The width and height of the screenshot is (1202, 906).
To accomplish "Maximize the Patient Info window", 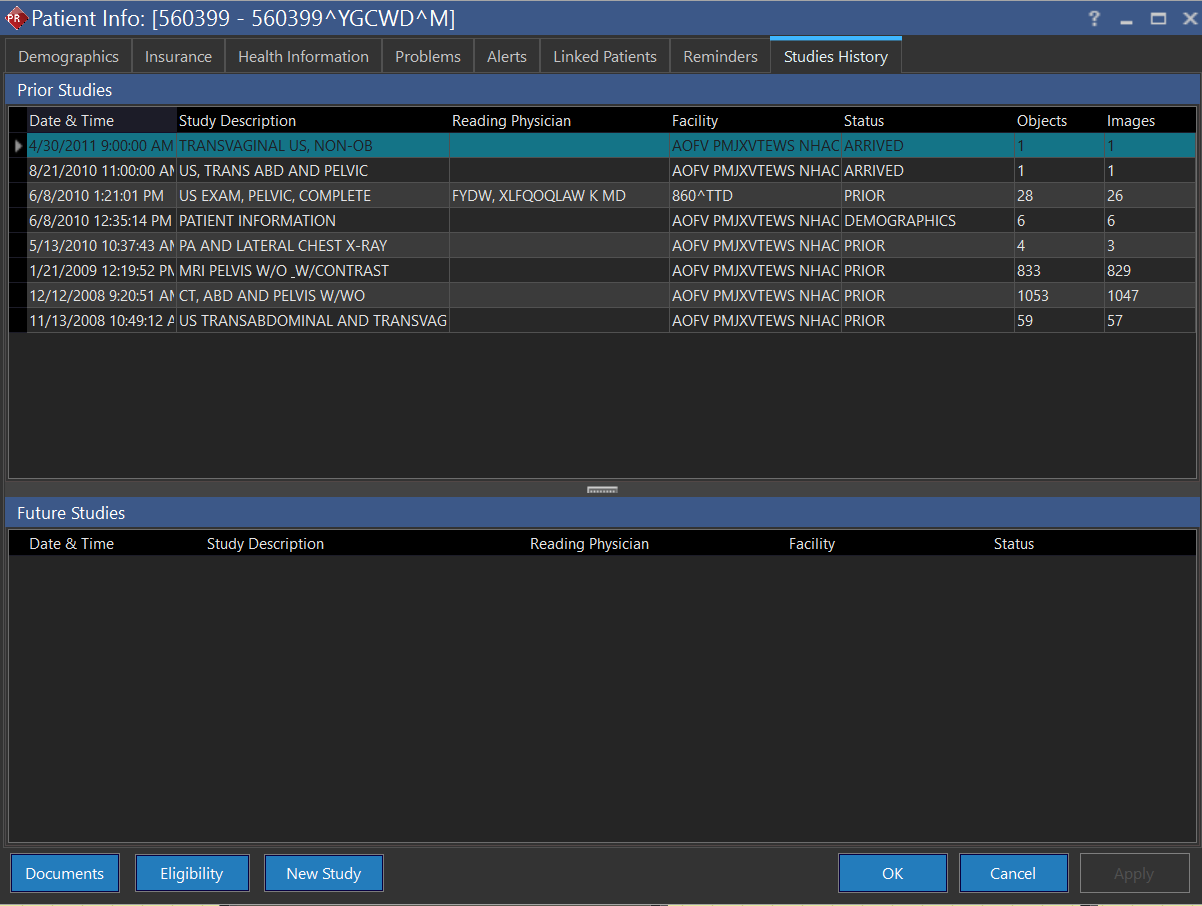I will click(x=1158, y=18).
